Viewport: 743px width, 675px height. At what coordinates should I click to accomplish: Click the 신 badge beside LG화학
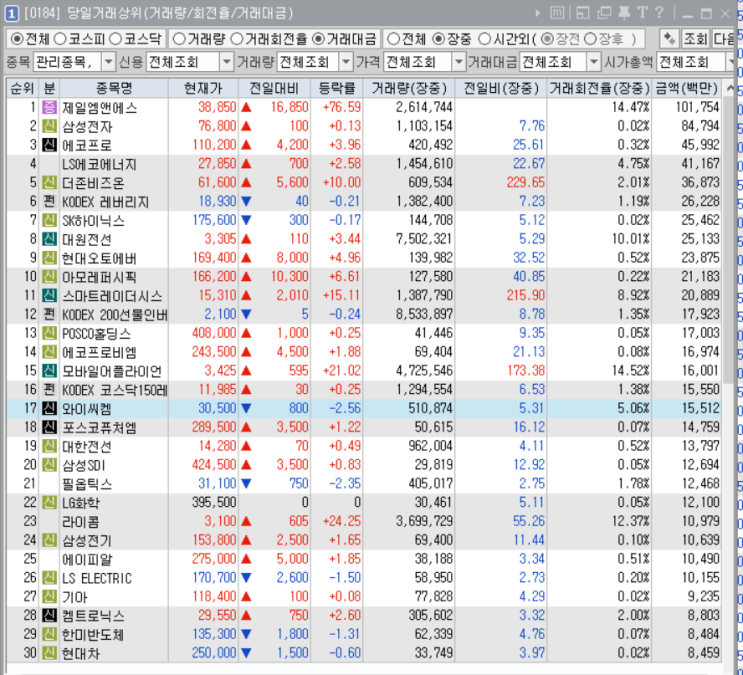(x=49, y=502)
